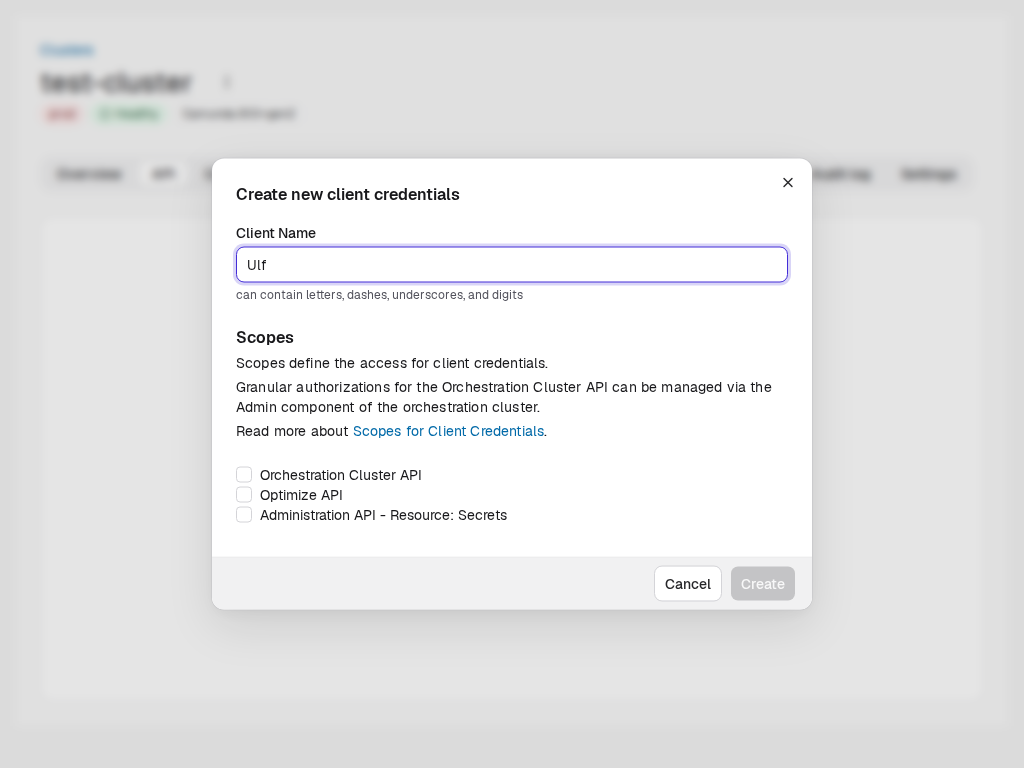Screen dimensions: 1024x768
Task: Click the Create button
Action: click(763, 584)
